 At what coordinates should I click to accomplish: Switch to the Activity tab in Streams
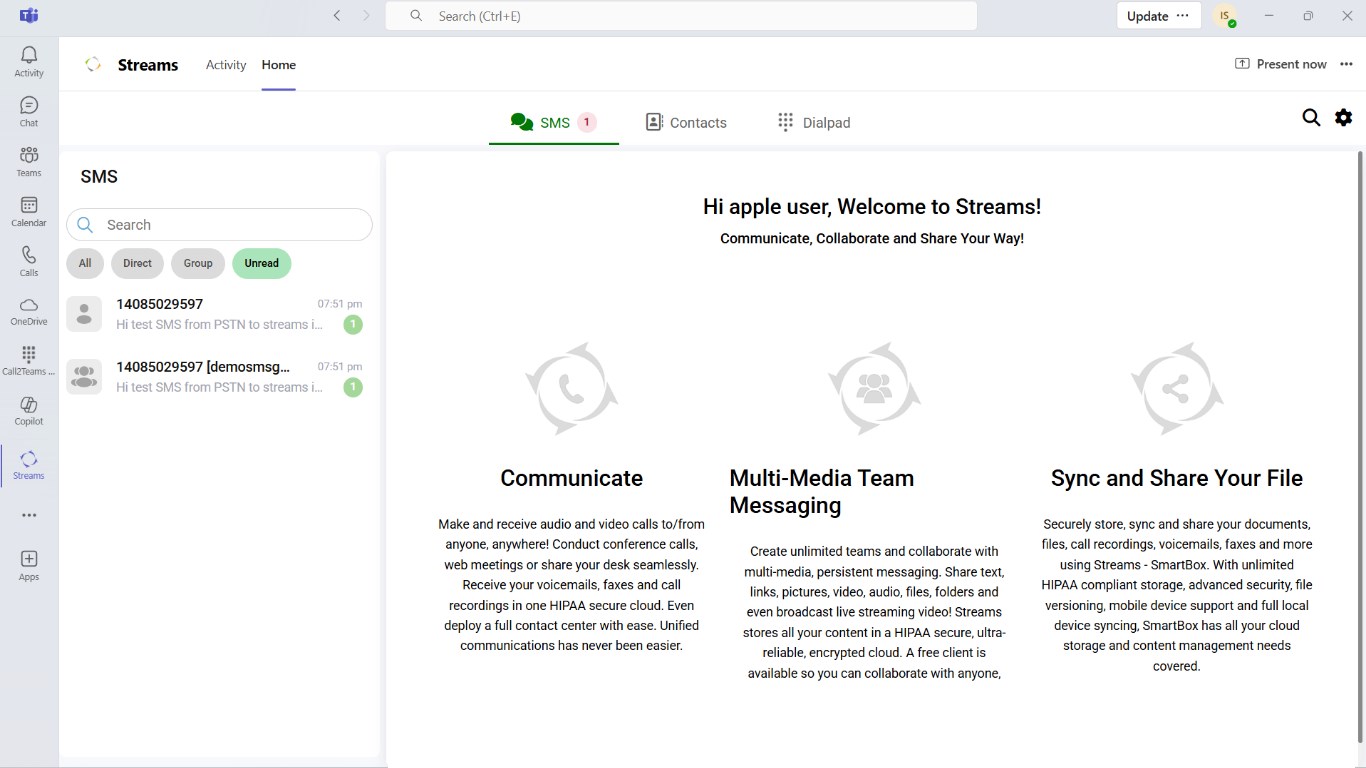pyautogui.click(x=226, y=65)
